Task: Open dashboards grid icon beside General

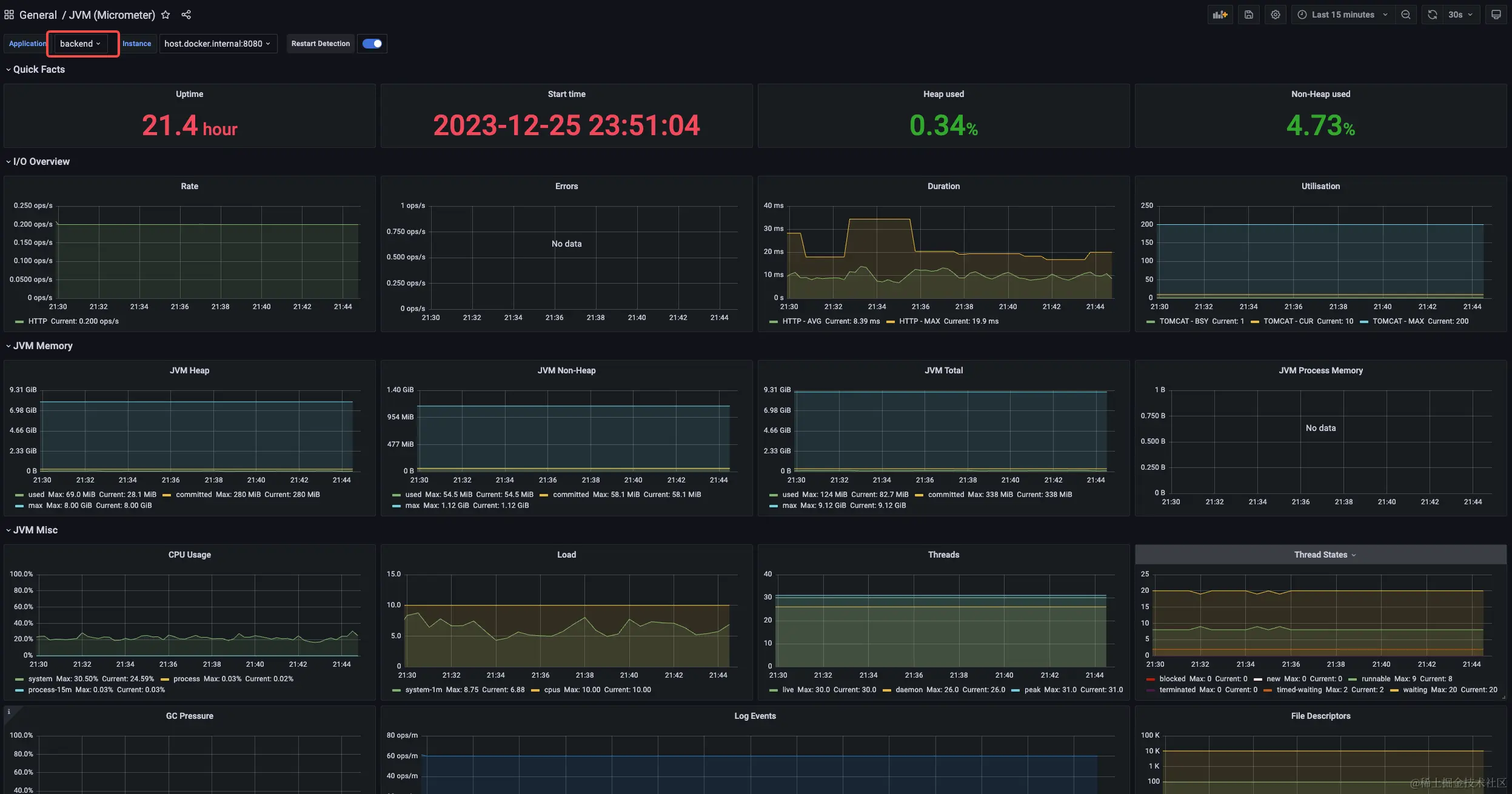Action: point(9,15)
